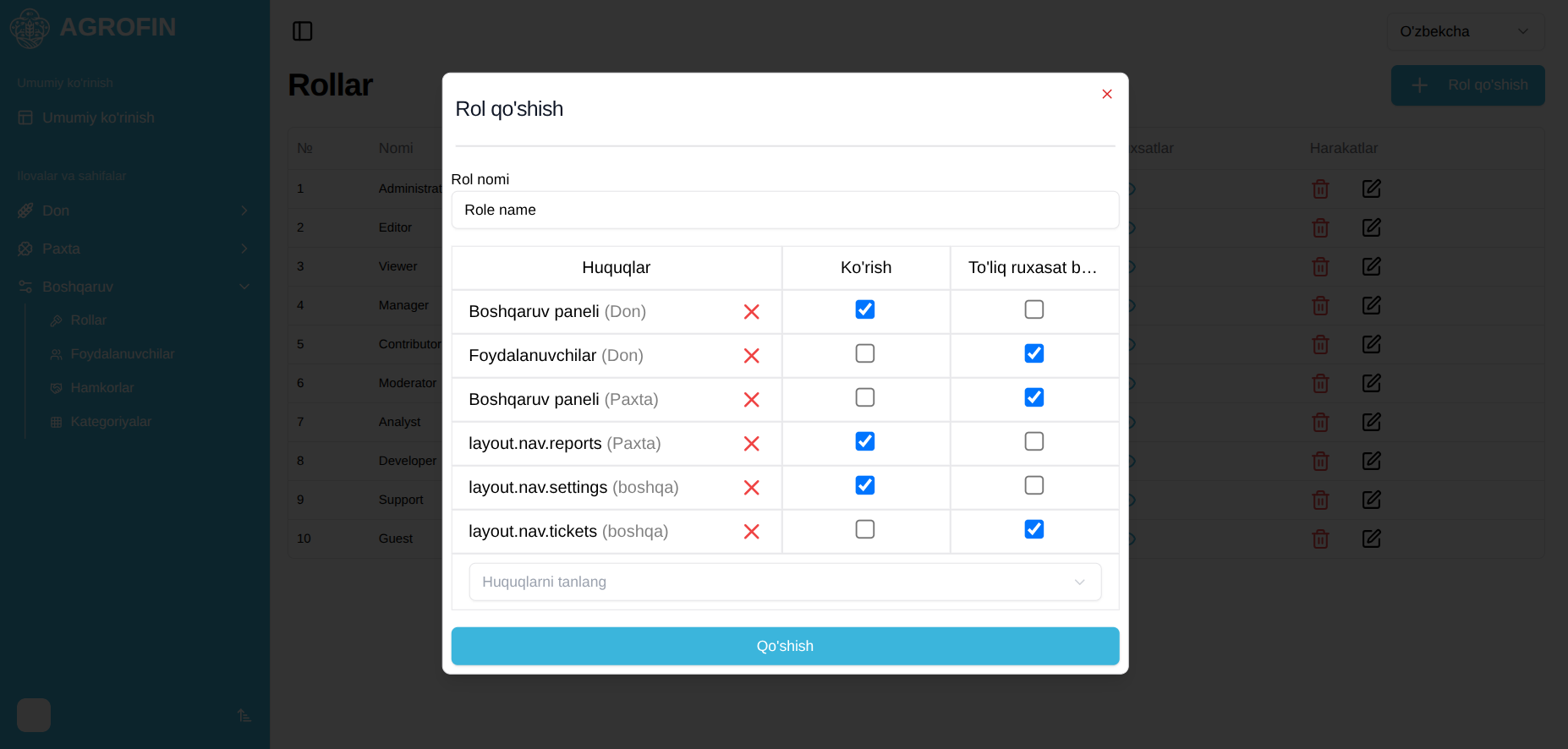This screenshot has height=749, width=1568.
Task: Remove Boshqaruv paneli (Don) permission row
Action: point(751,312)
